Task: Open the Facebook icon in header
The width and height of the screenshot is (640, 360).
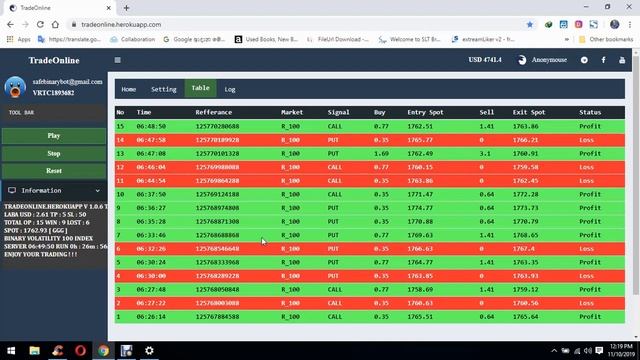Action: click(x=603, y=60)
